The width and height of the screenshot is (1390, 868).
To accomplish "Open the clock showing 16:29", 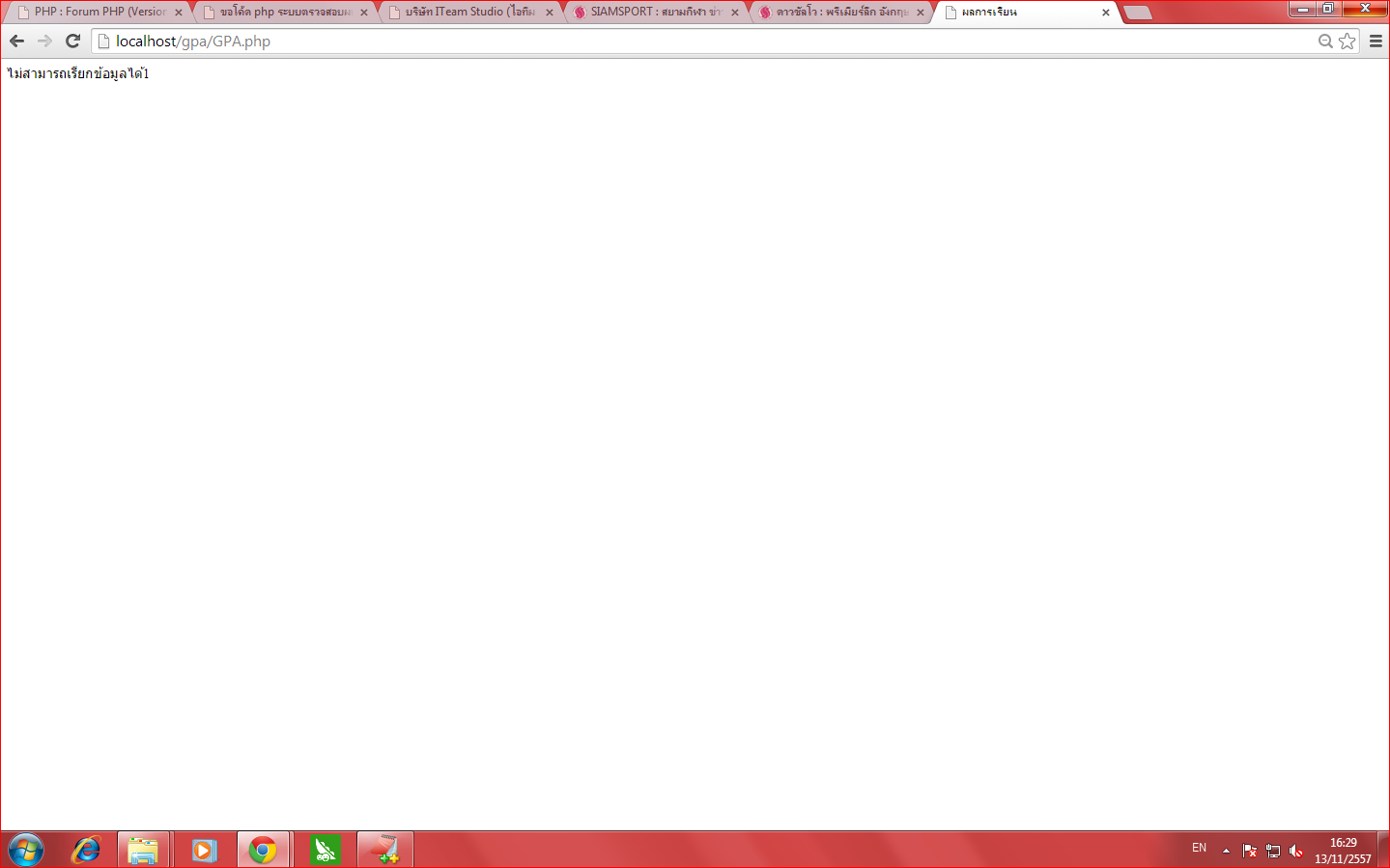I will (1343, 851).
